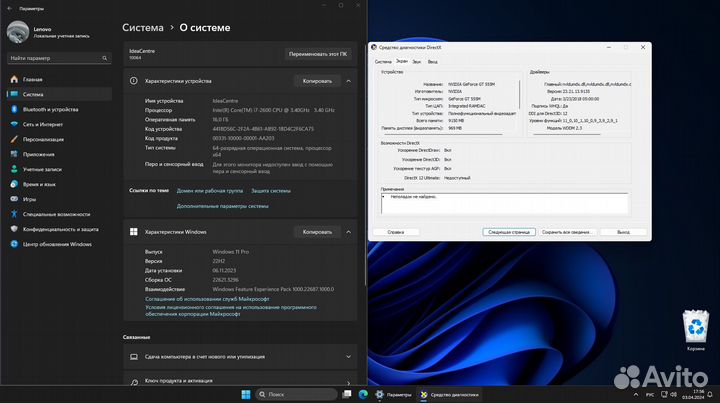720x403 pixels.
Task: Copy Windows specifications with Копировать
Action: [317, 232]
